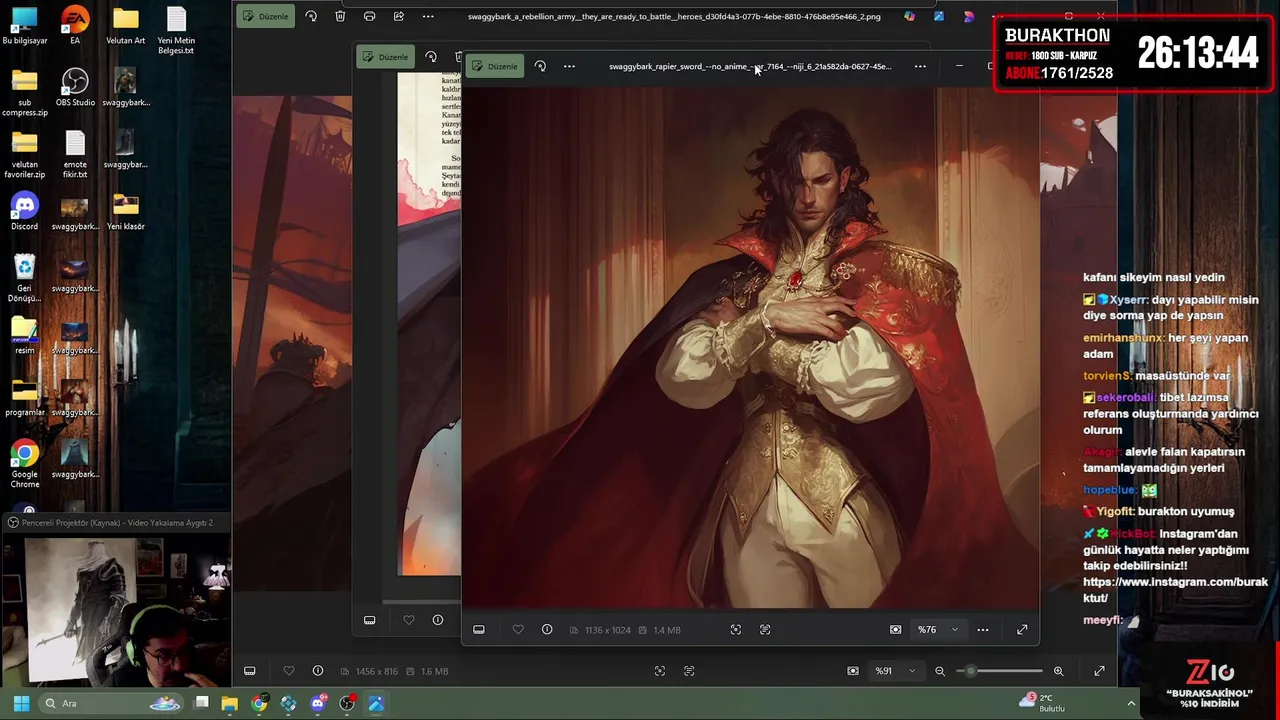This screenshot has height=720, width=1280.
Task: Select sub compress.zip on desktop
Action: point(25,93)
